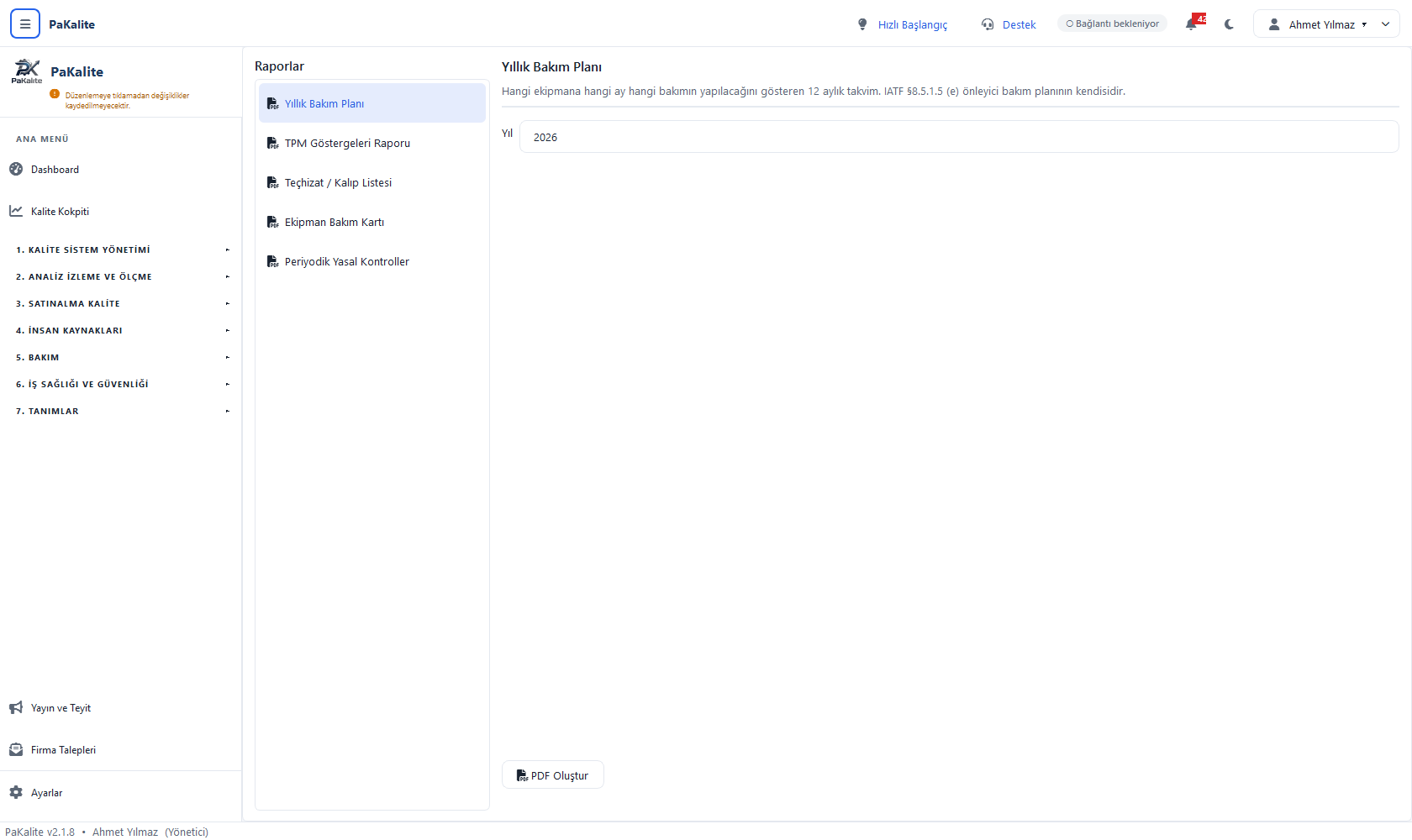Click the PaKalite logo in sidebar

click(27, 71)
